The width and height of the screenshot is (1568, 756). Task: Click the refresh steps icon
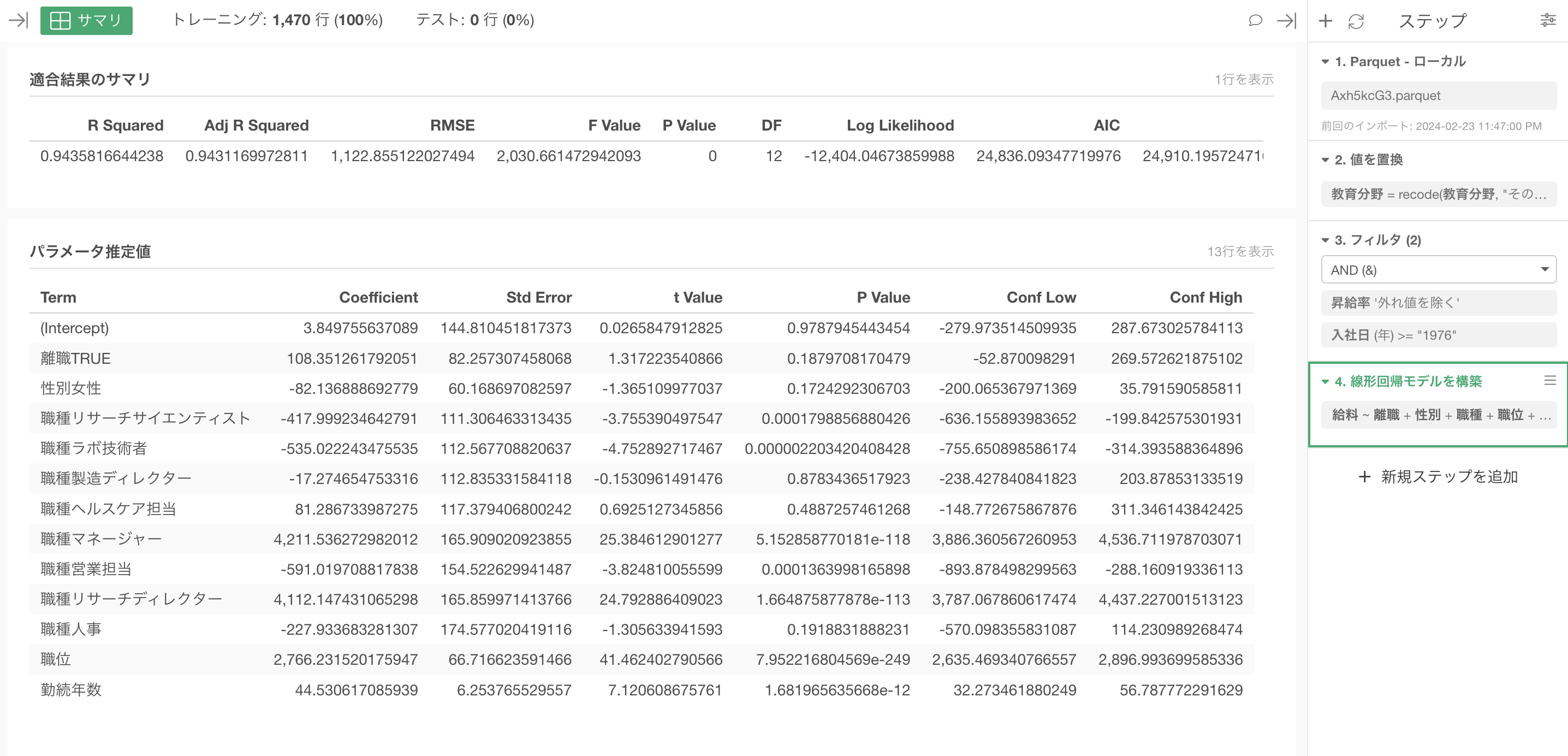(1356, 21)
